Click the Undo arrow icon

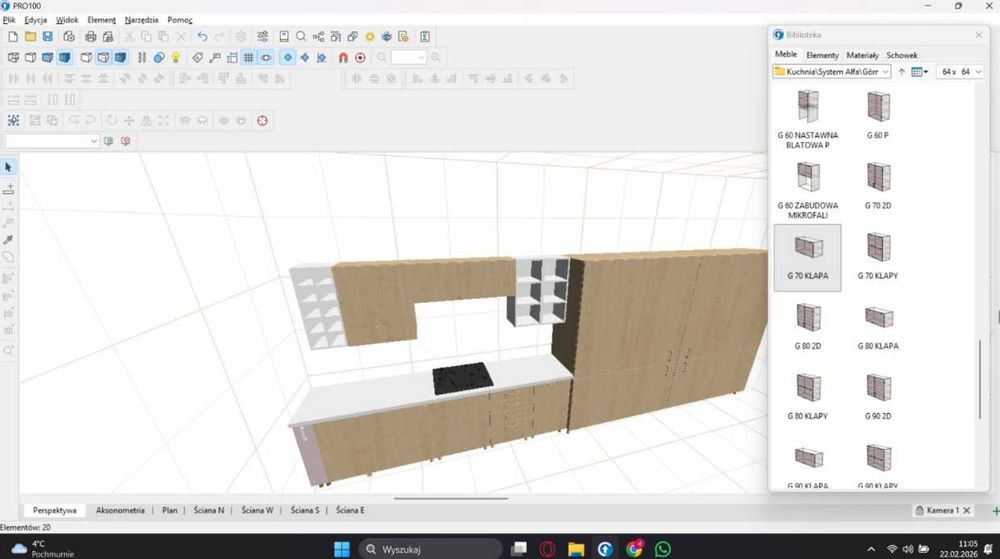[203, 37]
